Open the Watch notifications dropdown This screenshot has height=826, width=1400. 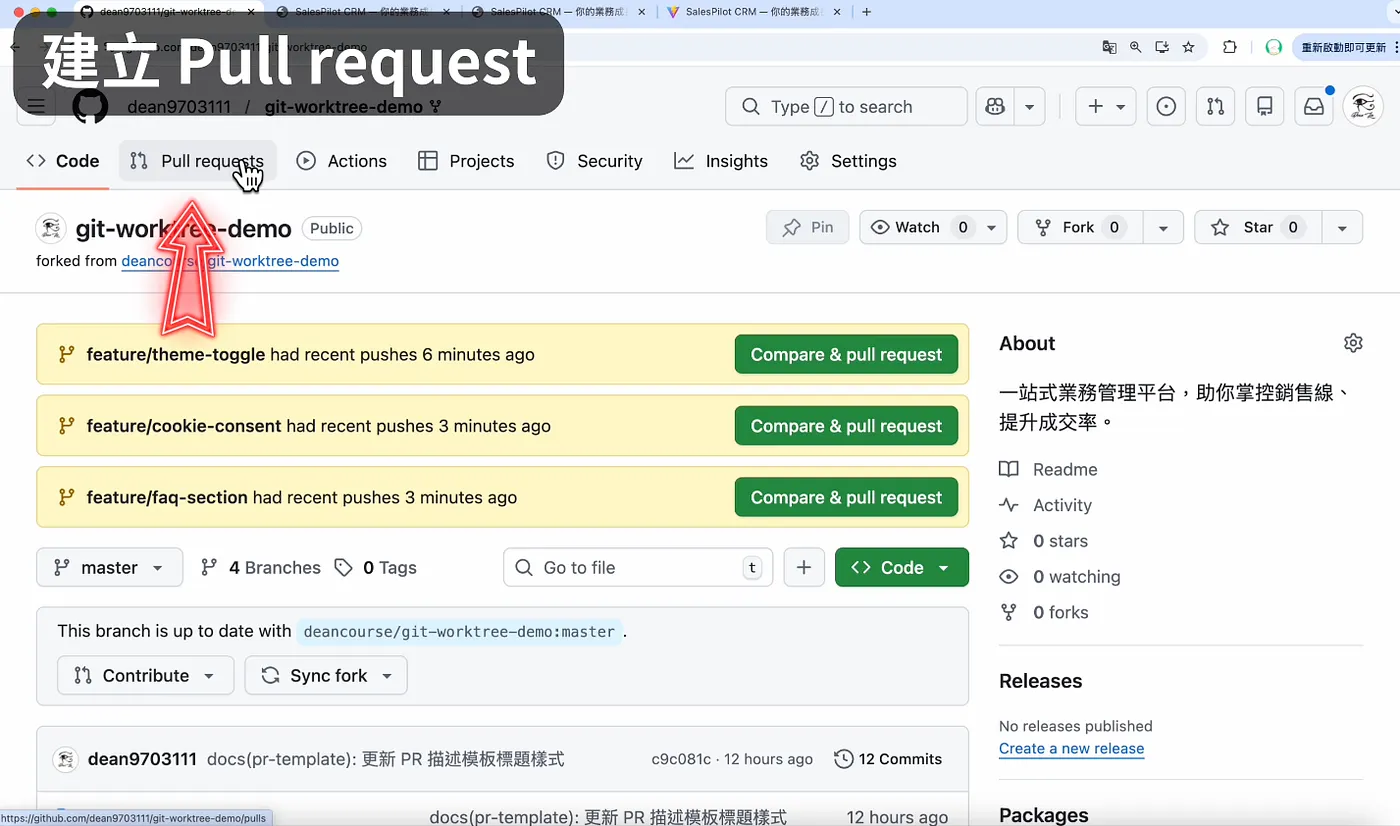tap(933, 227)
